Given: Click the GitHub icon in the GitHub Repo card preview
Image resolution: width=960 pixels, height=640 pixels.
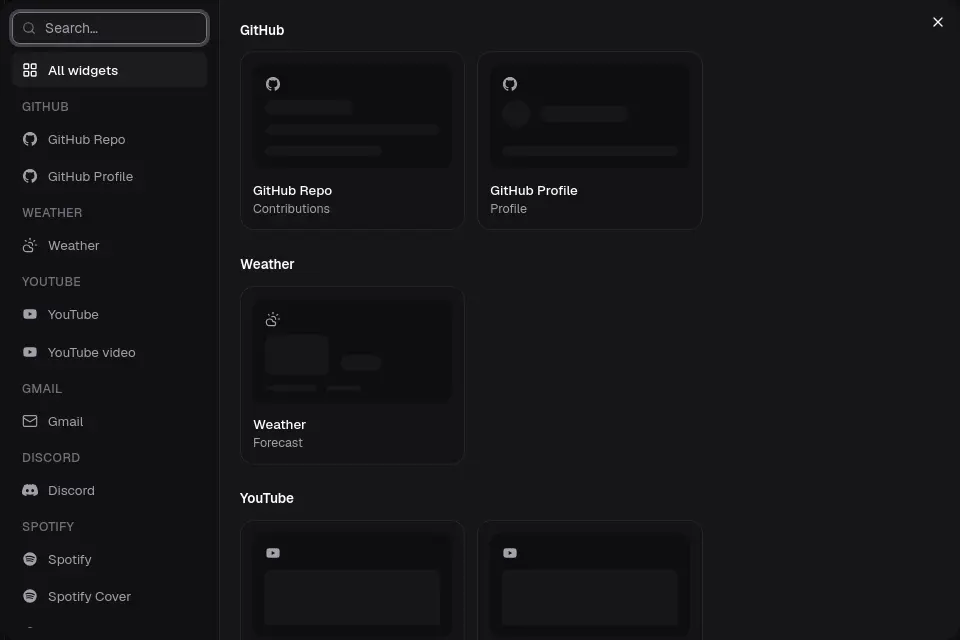Looking at the screenshot, I should click(273, 84).
